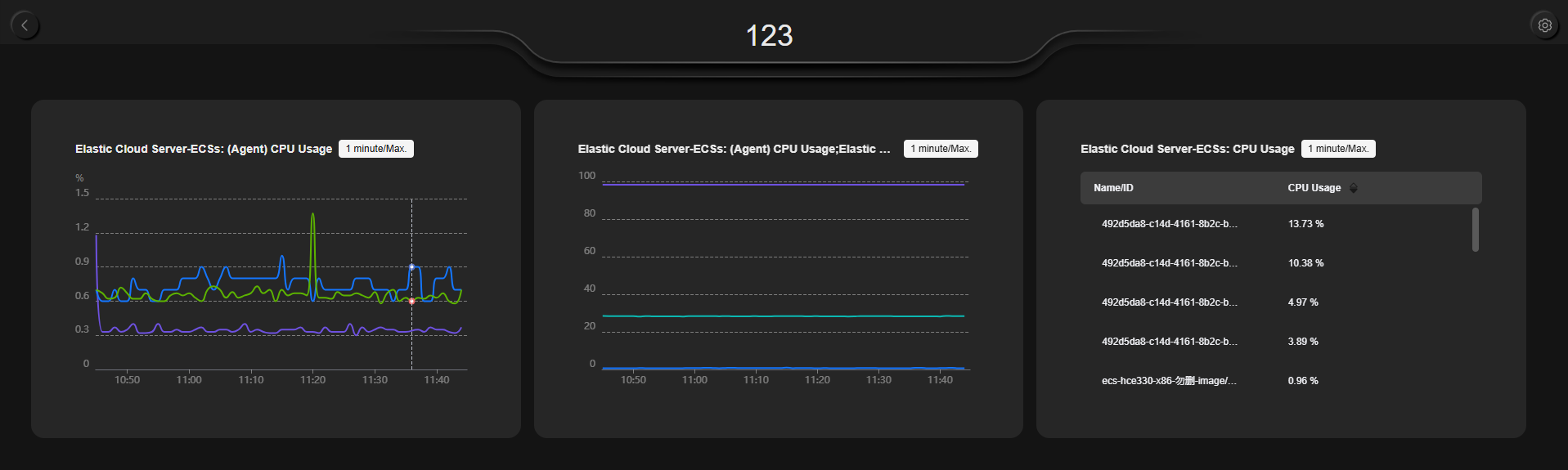This screenshot has width=1568, height=470.
Task: Click the 0.96 % value
Action: click(1303, 381)
